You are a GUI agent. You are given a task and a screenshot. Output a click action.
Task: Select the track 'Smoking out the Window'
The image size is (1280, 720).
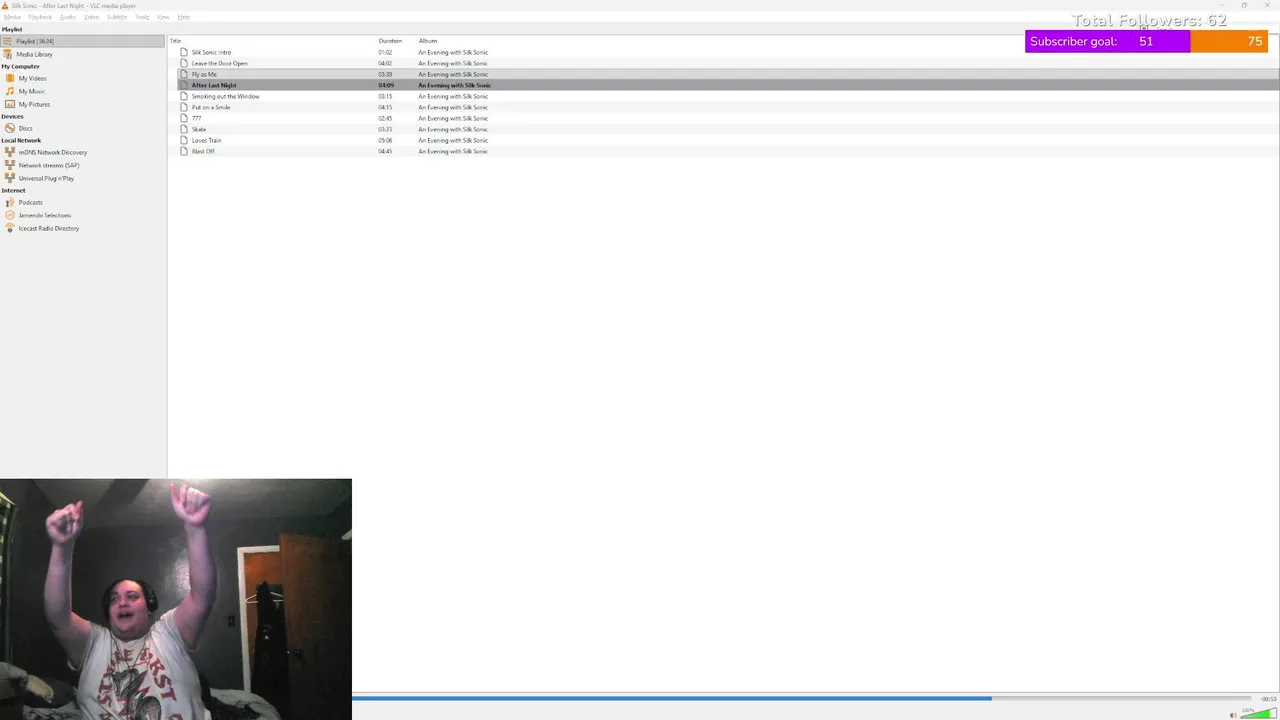point(225,96)
